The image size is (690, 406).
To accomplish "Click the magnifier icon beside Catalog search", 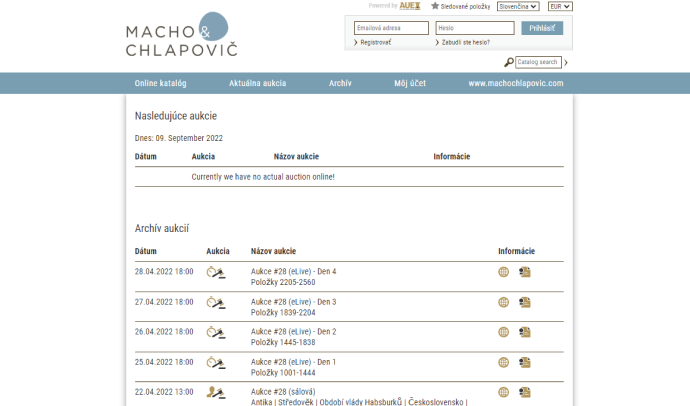I will coord(509,62).
